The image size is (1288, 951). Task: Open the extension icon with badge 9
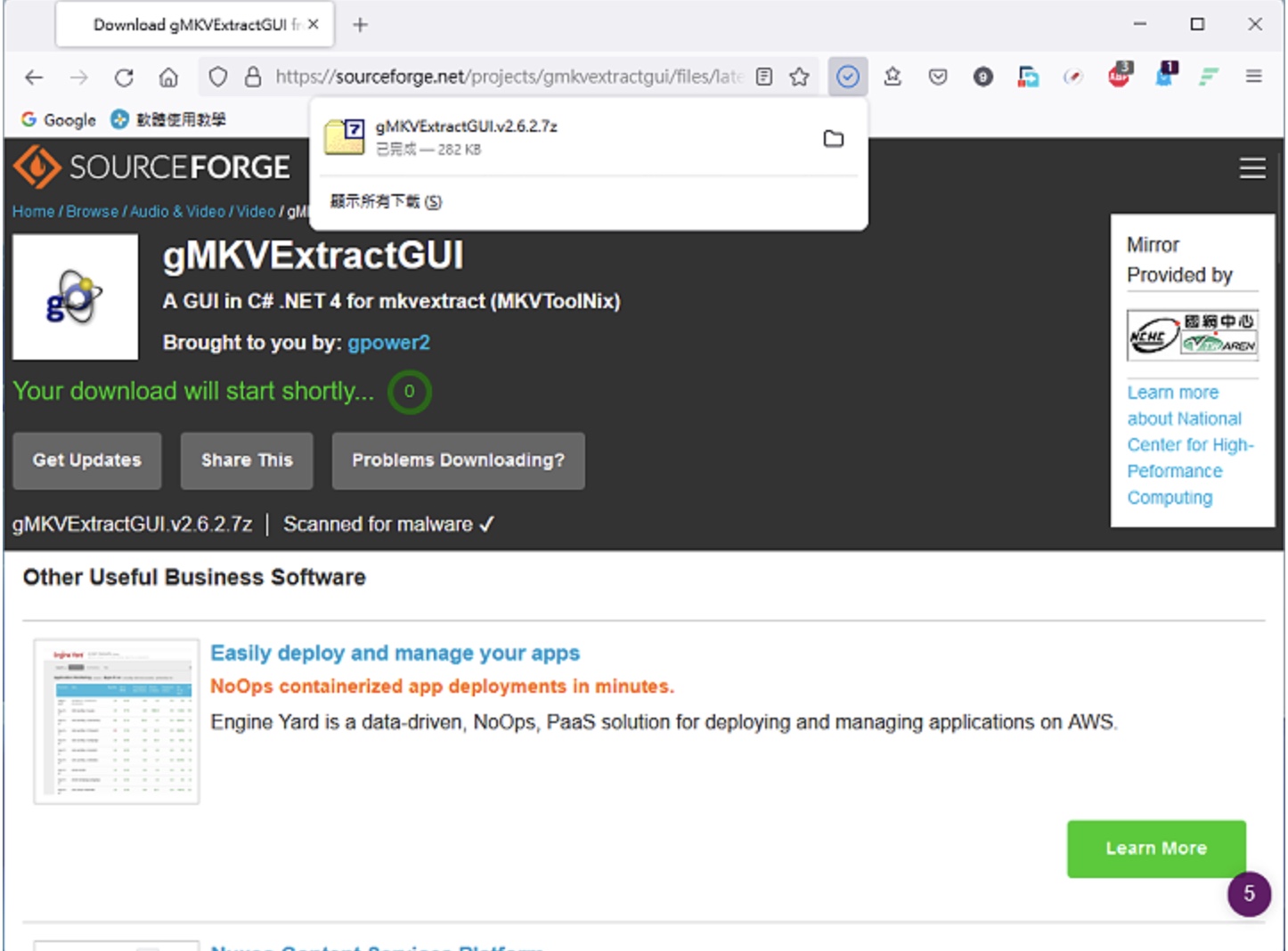(x=982, y=77)
